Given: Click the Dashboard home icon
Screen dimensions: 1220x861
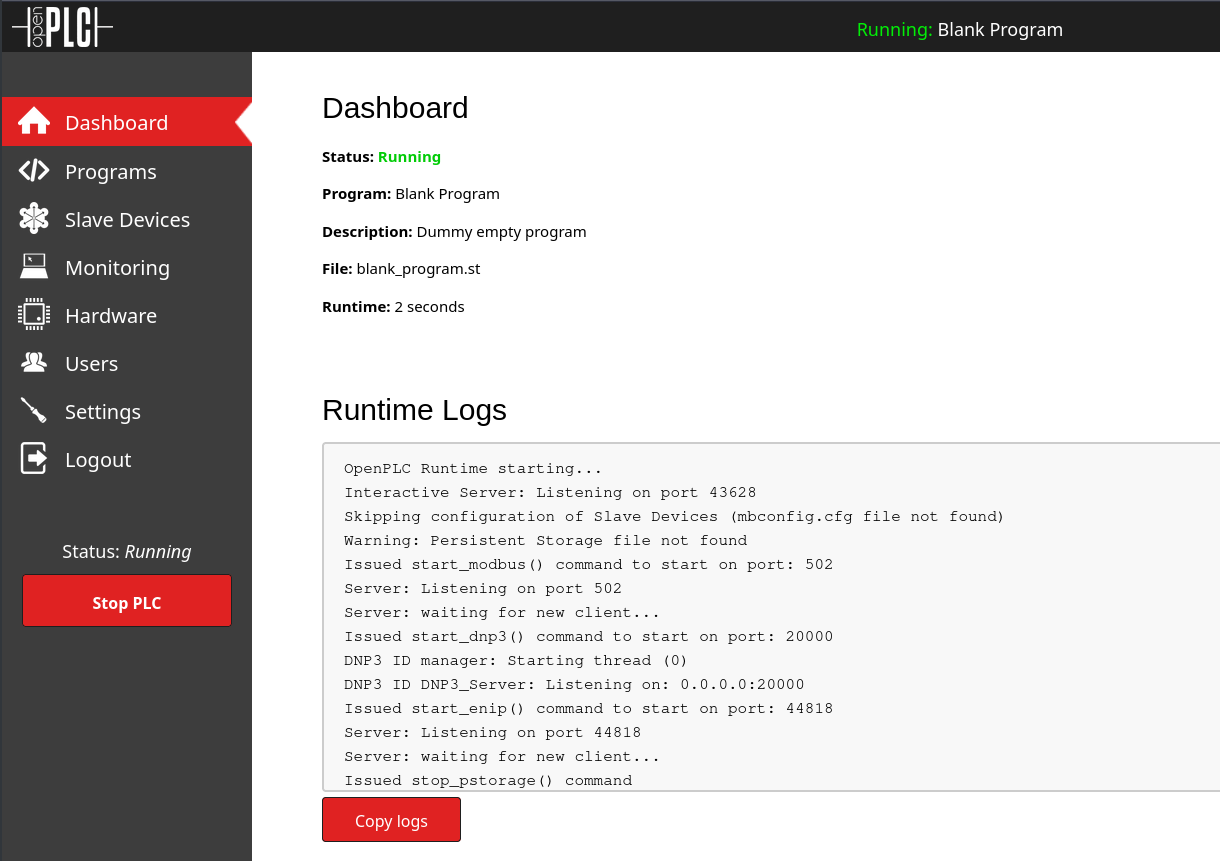Looking at the screenshot, I should (x=34, y=122).
